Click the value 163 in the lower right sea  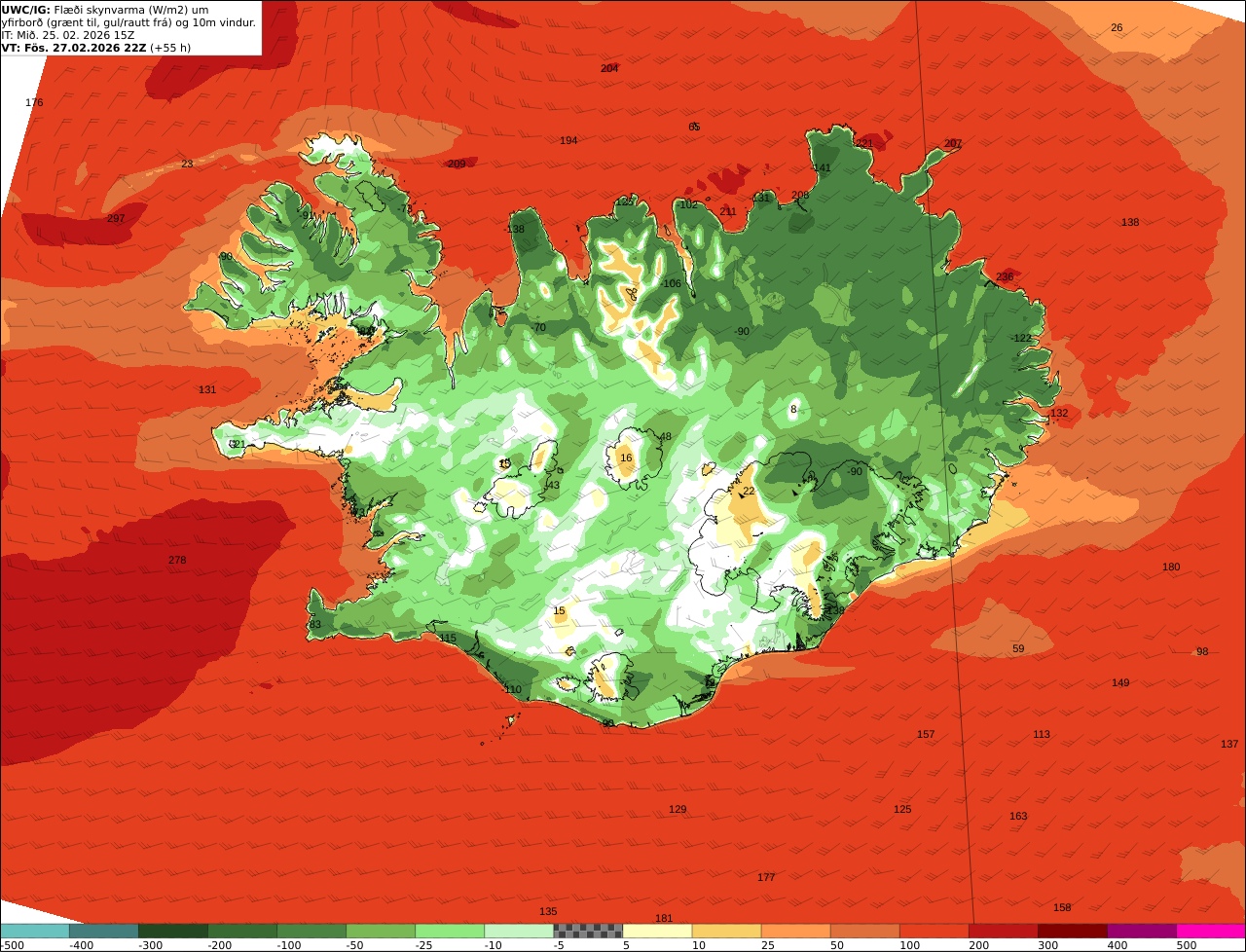tap(1018, 816)
